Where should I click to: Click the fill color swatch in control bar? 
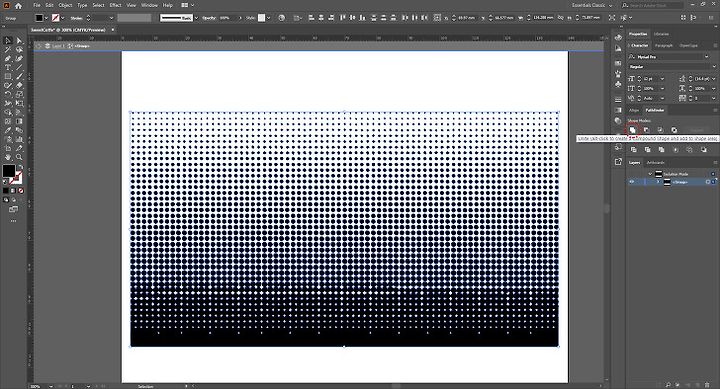point(39,18)
